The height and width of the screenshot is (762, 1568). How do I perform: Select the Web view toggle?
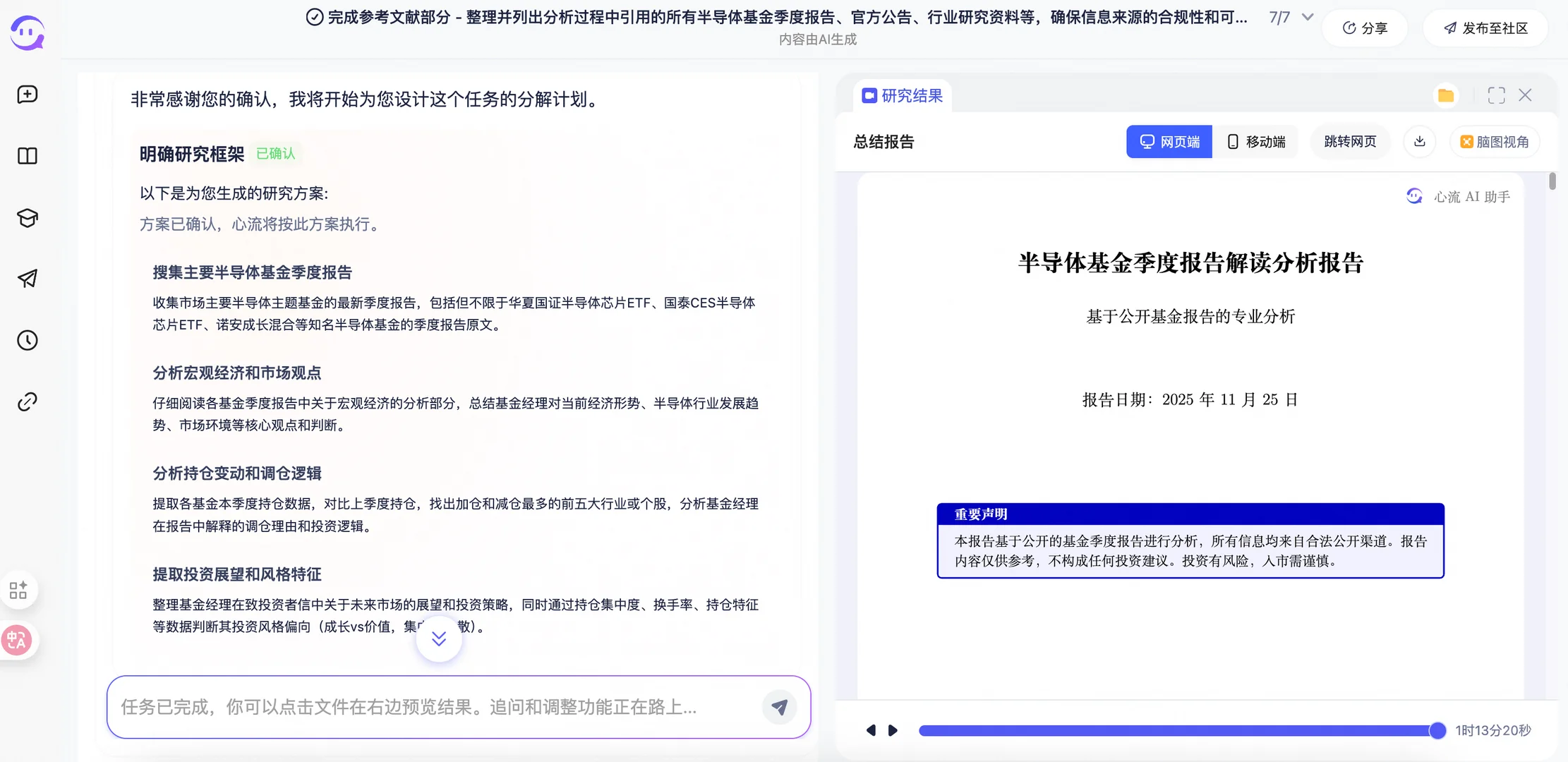(1169, 142)
